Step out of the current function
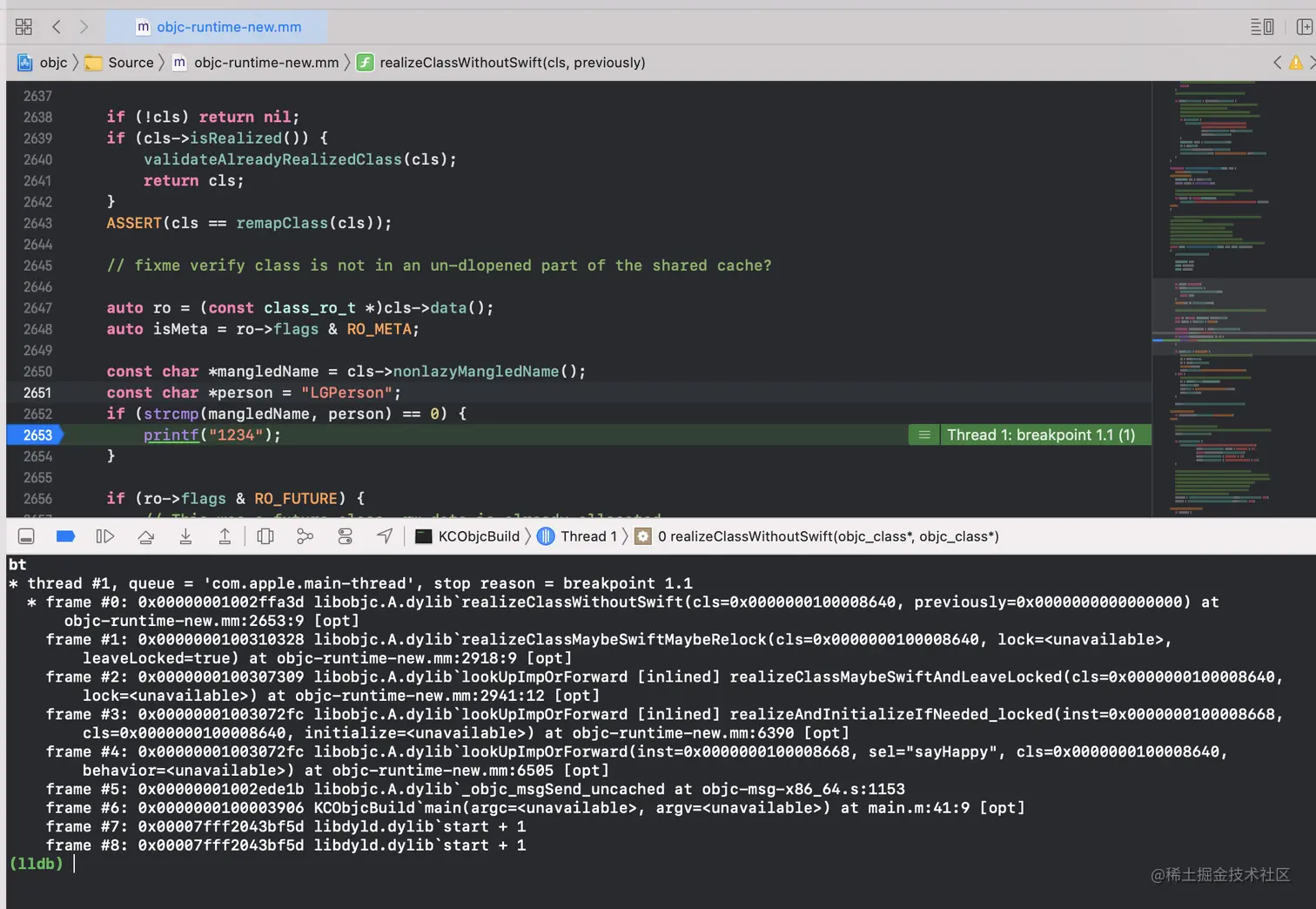 click(x=225, y=536)
